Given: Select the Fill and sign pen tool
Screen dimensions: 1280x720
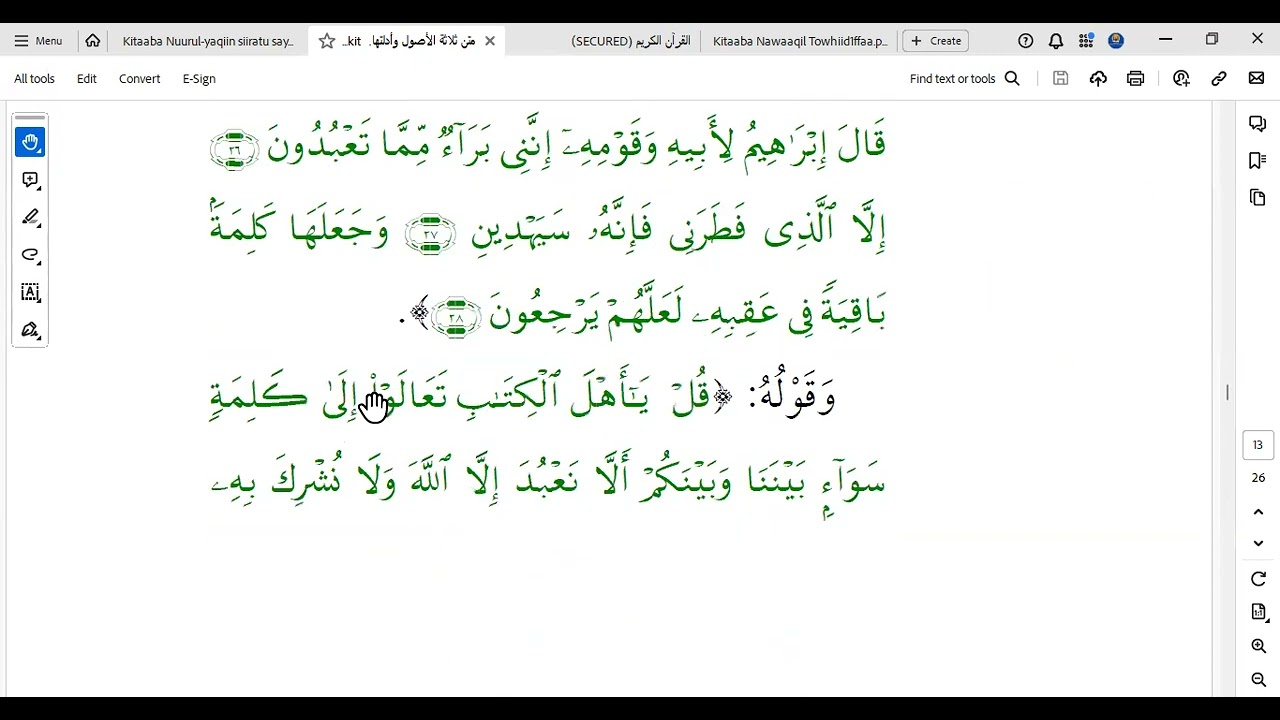Looking at the screenshot, I should pos(30,330).
